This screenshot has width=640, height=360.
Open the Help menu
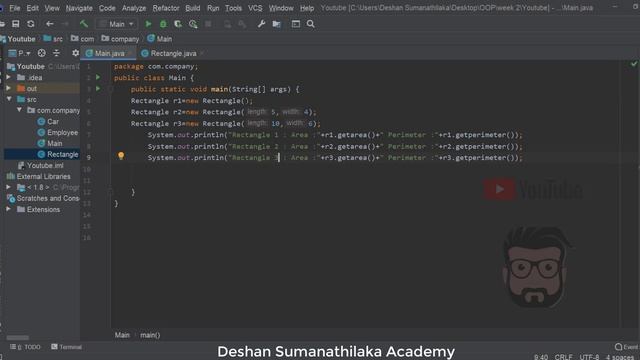coord(307,8)
